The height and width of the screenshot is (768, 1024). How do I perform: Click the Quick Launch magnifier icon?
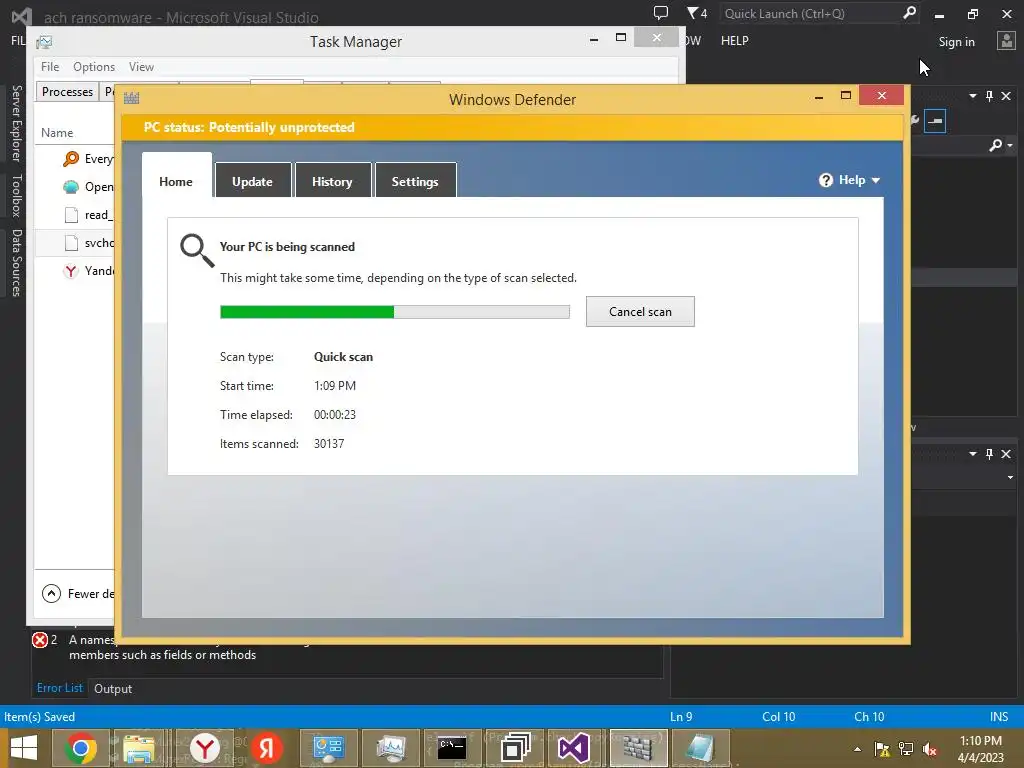(x=909, y=13)
